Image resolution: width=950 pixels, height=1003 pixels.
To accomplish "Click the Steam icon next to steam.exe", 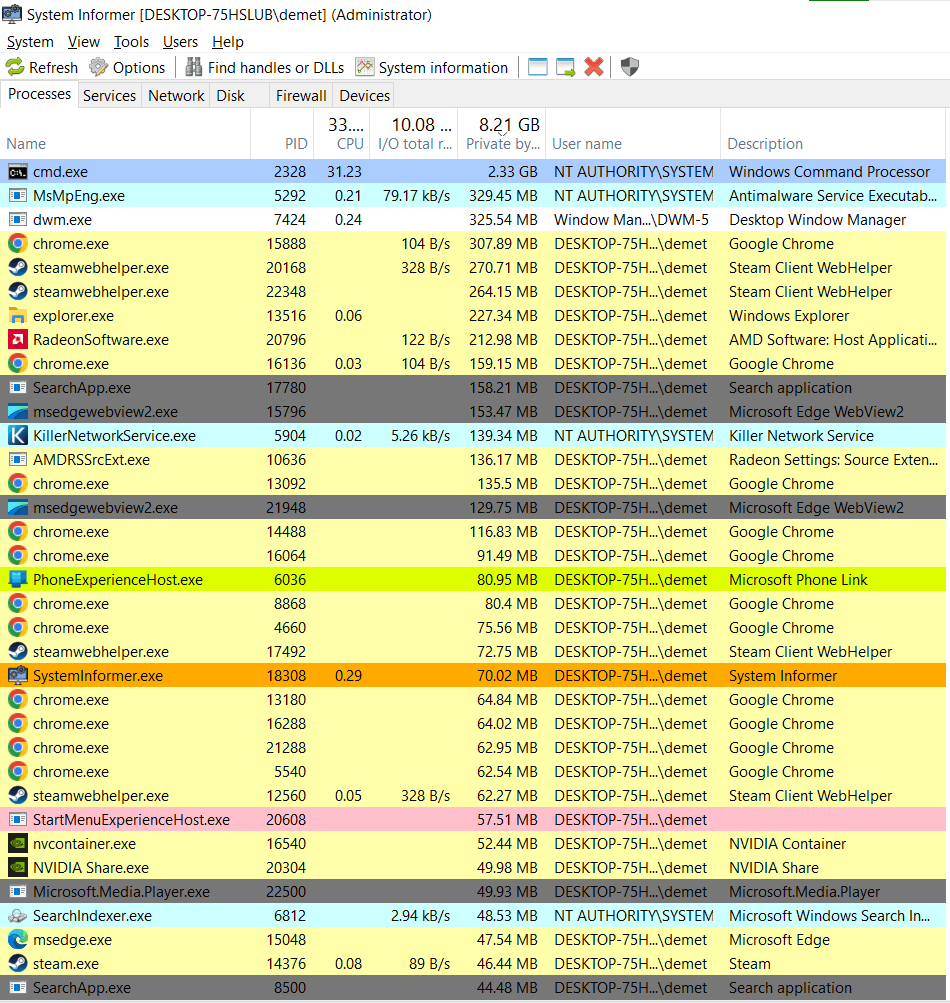I will point(16,963).
